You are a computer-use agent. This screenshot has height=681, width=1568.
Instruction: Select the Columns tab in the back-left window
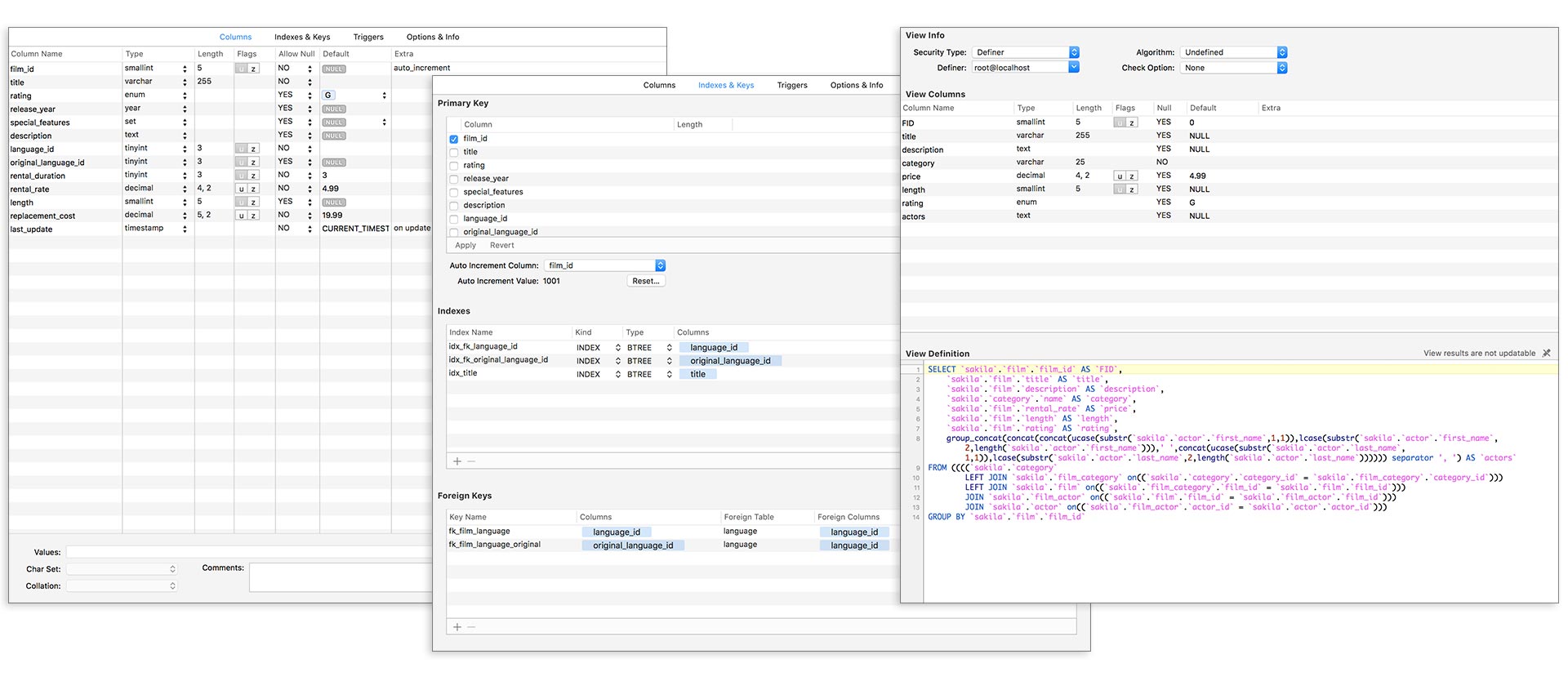point(235,37)
